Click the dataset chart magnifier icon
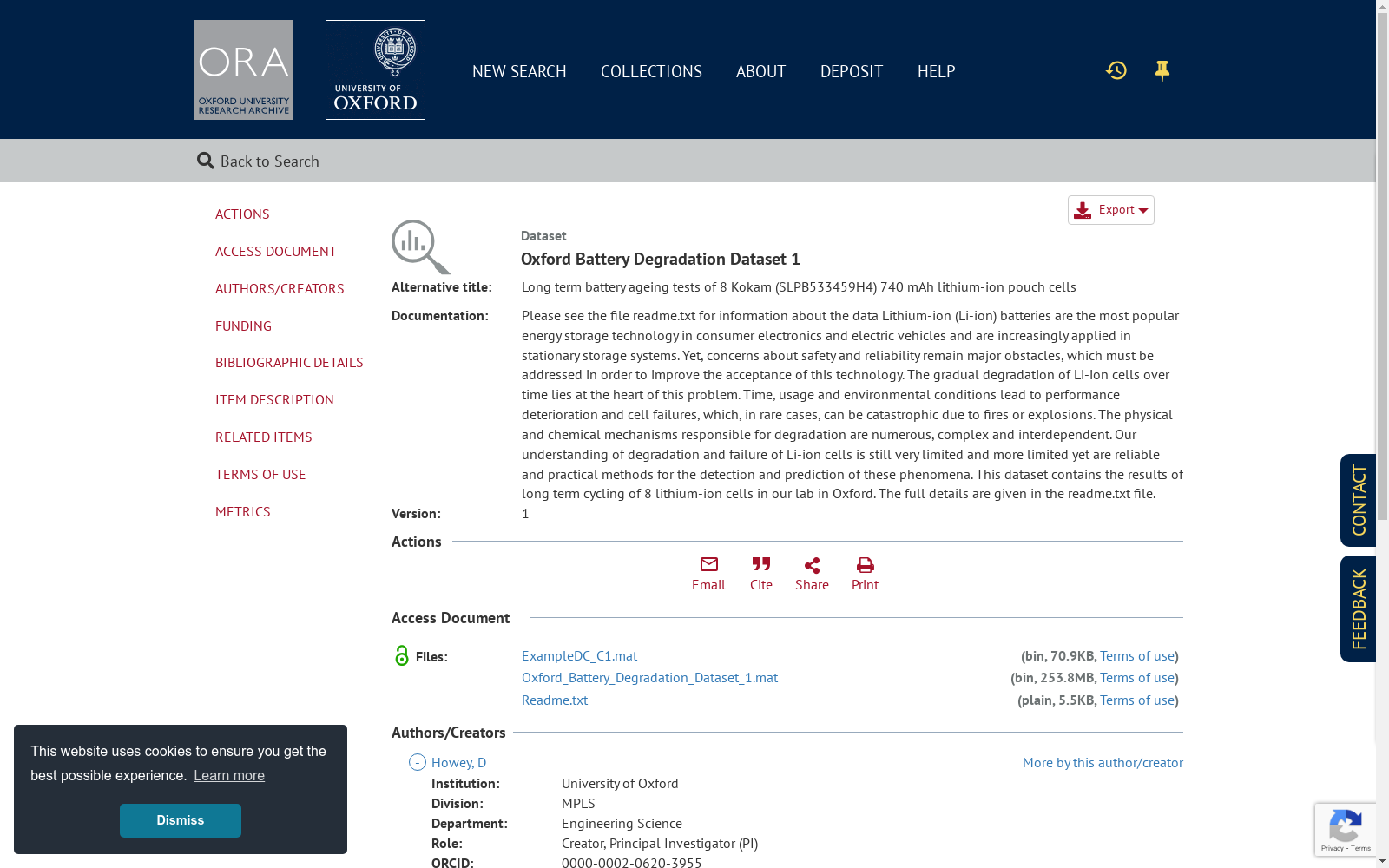1389x868 pixels. [421, 247]
